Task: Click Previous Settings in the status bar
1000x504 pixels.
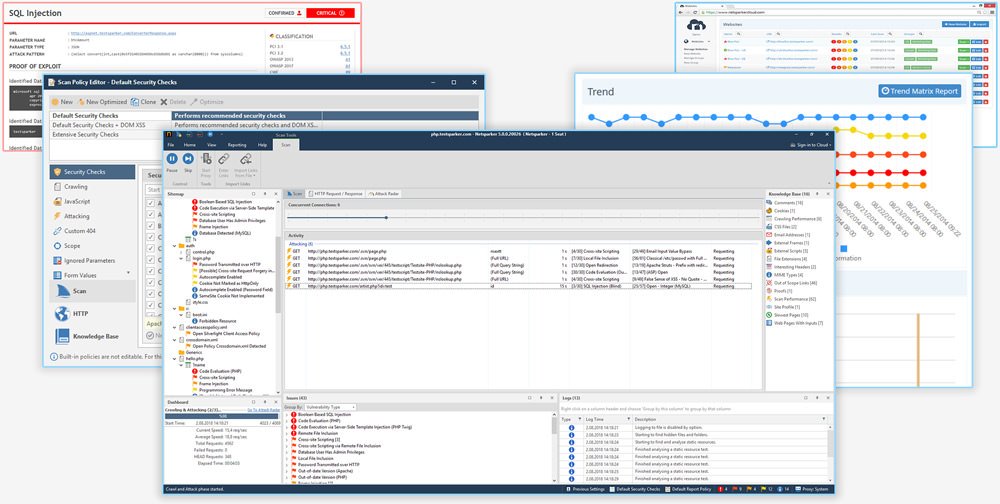Action: point(586,489)
